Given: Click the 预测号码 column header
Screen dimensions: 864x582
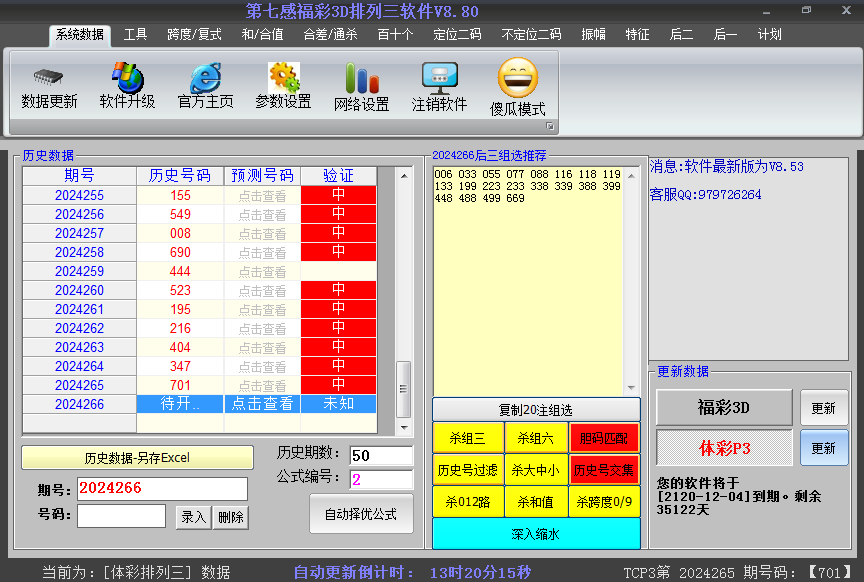Looking at the screenshot, I should pos(262,176).
